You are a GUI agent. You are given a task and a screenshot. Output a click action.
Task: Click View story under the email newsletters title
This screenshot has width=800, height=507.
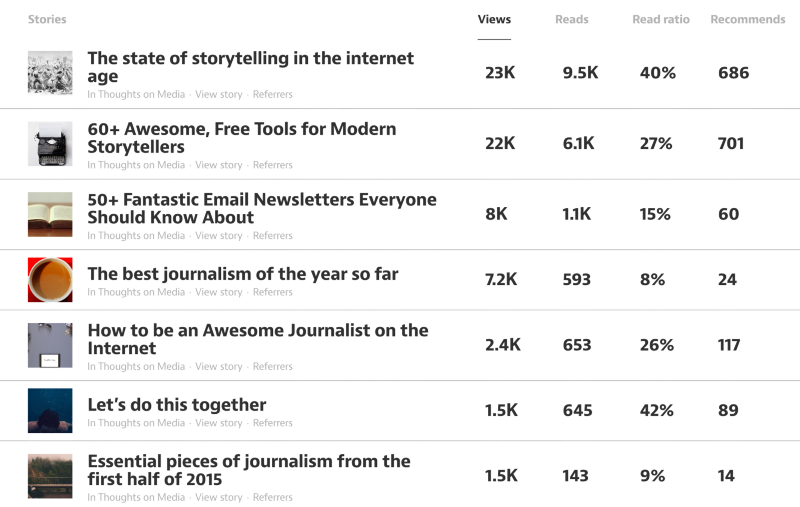click(219, 236)
